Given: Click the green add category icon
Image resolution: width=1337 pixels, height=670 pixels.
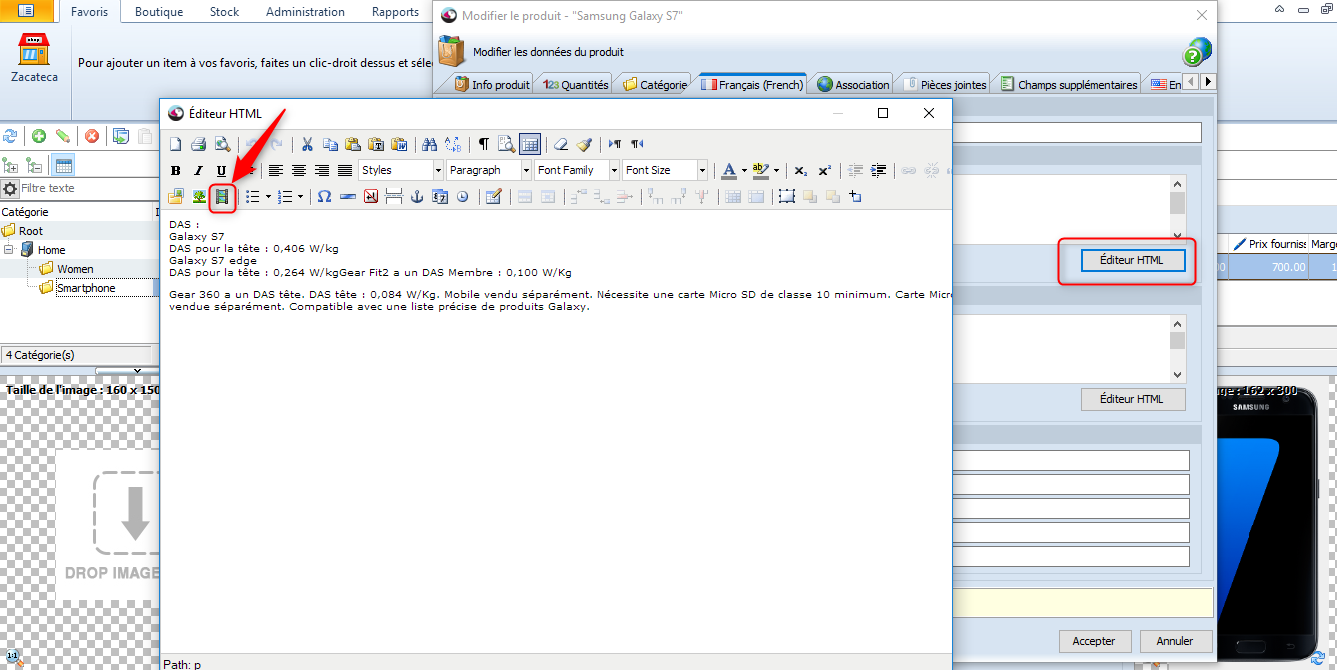Looking at the screenshot, I should pyautogui.click(x=39, y=137).
